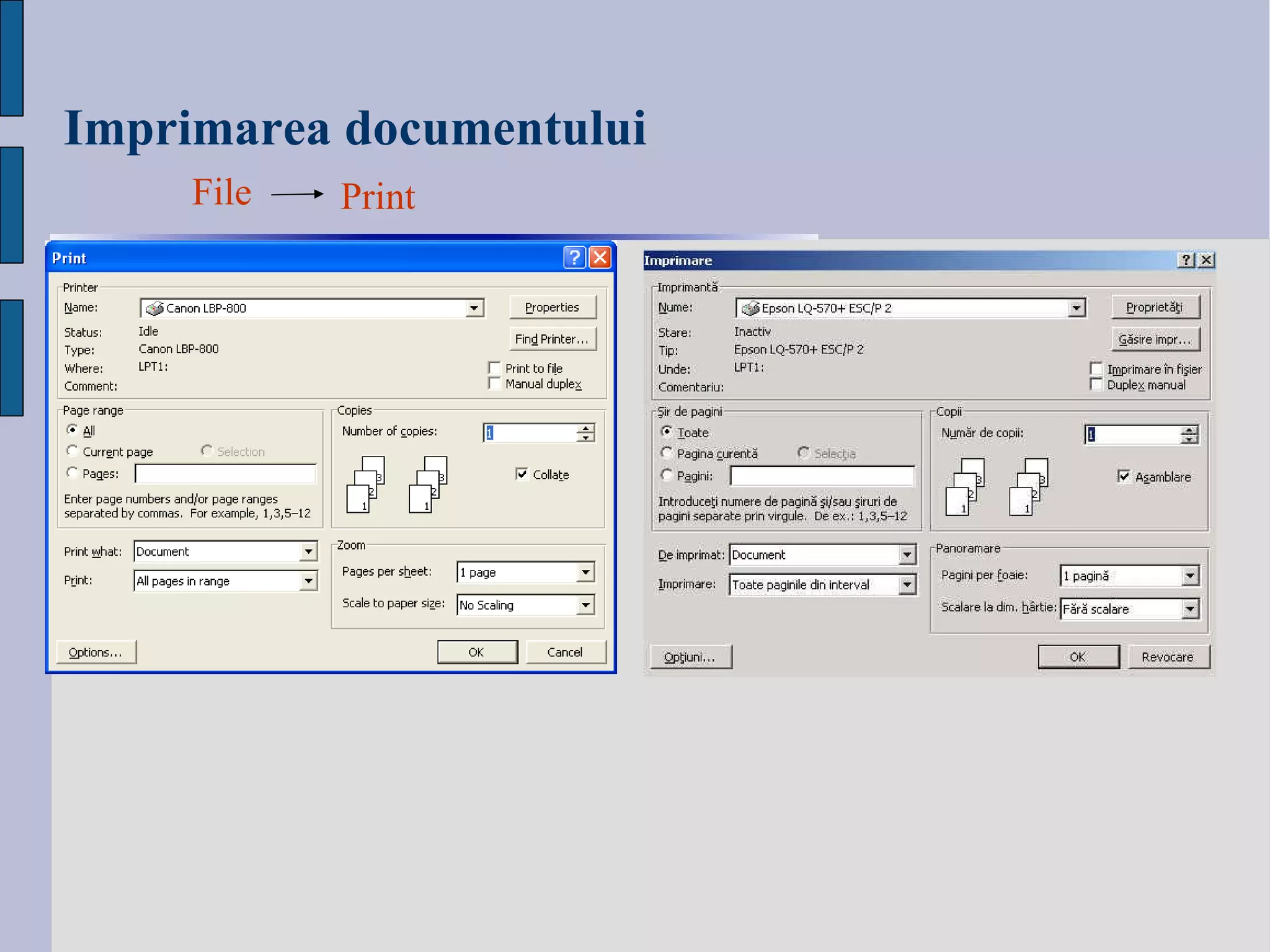Open the Print what Document dropdown

[308, 551]
